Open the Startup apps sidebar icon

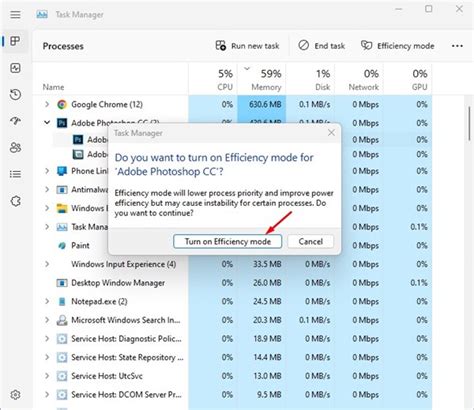pyautogui.click(x=15, y=121)
